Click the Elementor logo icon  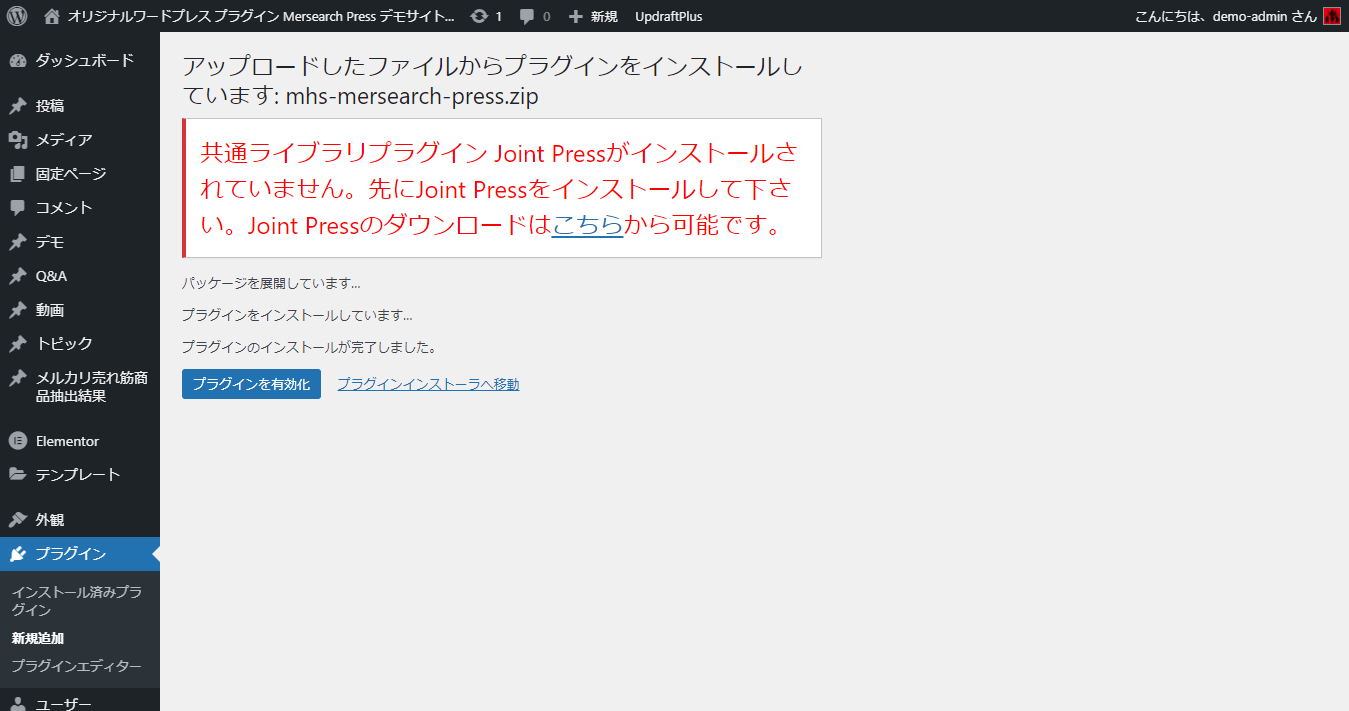point(17,441)
